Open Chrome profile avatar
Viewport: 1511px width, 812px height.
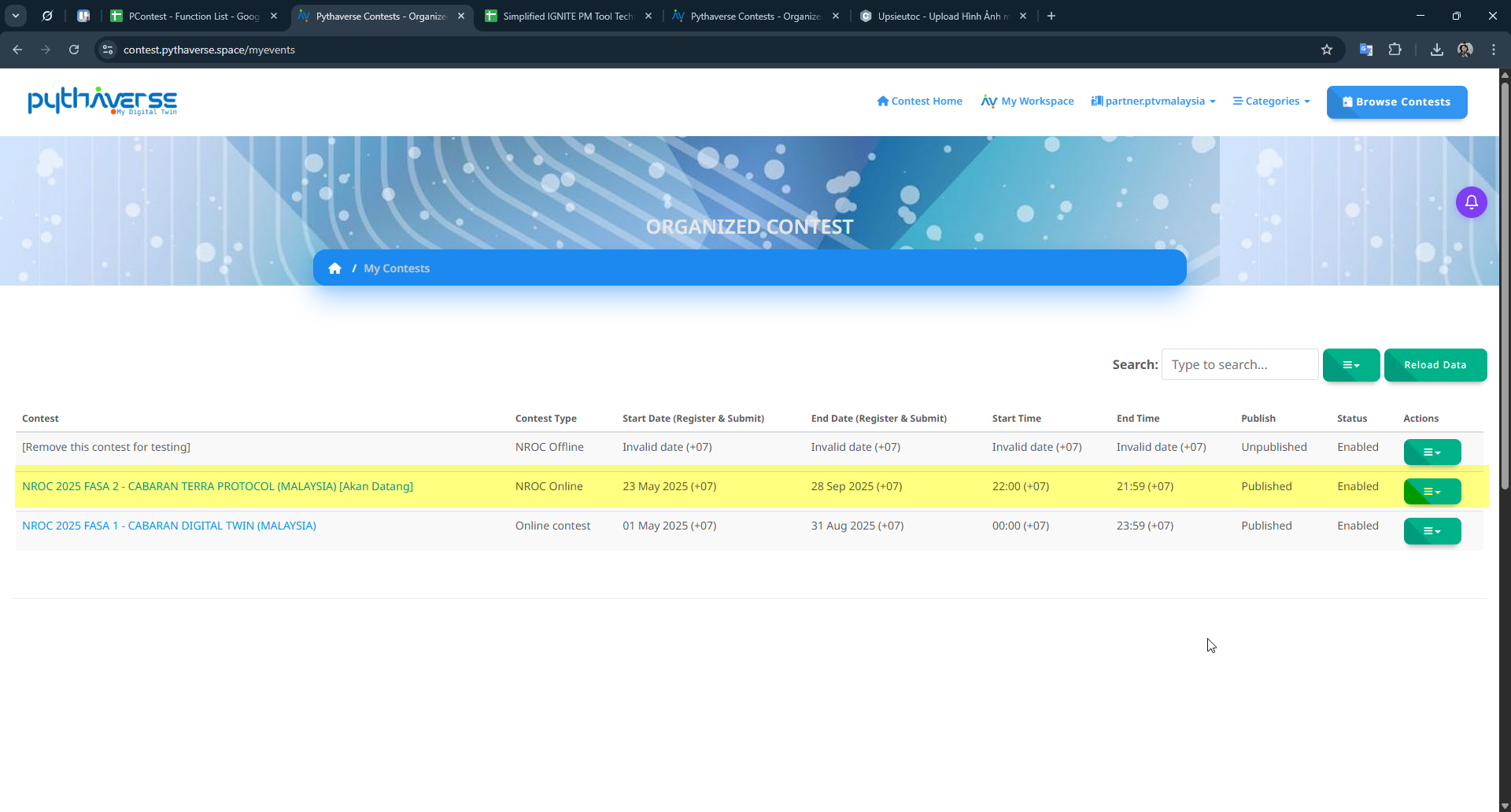pyautogui.click(x=1465, y=50)
